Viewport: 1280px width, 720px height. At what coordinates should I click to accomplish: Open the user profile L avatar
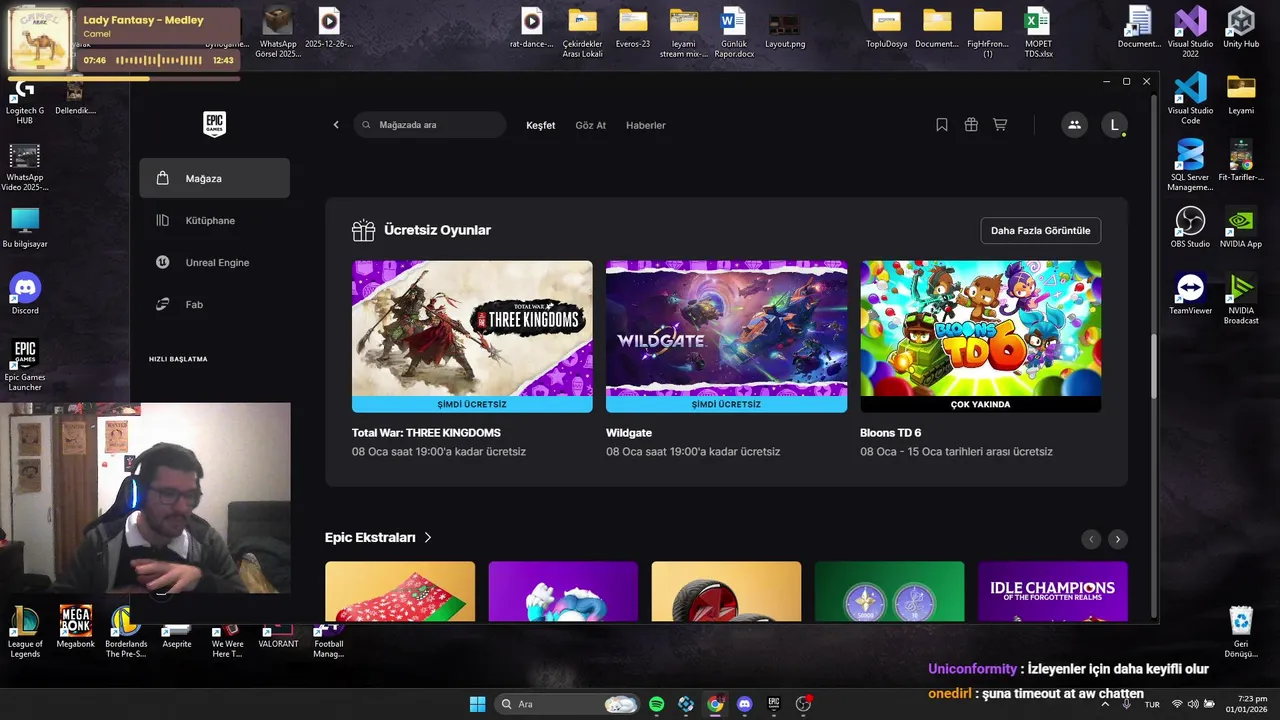pyautogui.click(x=1115, y=125)
